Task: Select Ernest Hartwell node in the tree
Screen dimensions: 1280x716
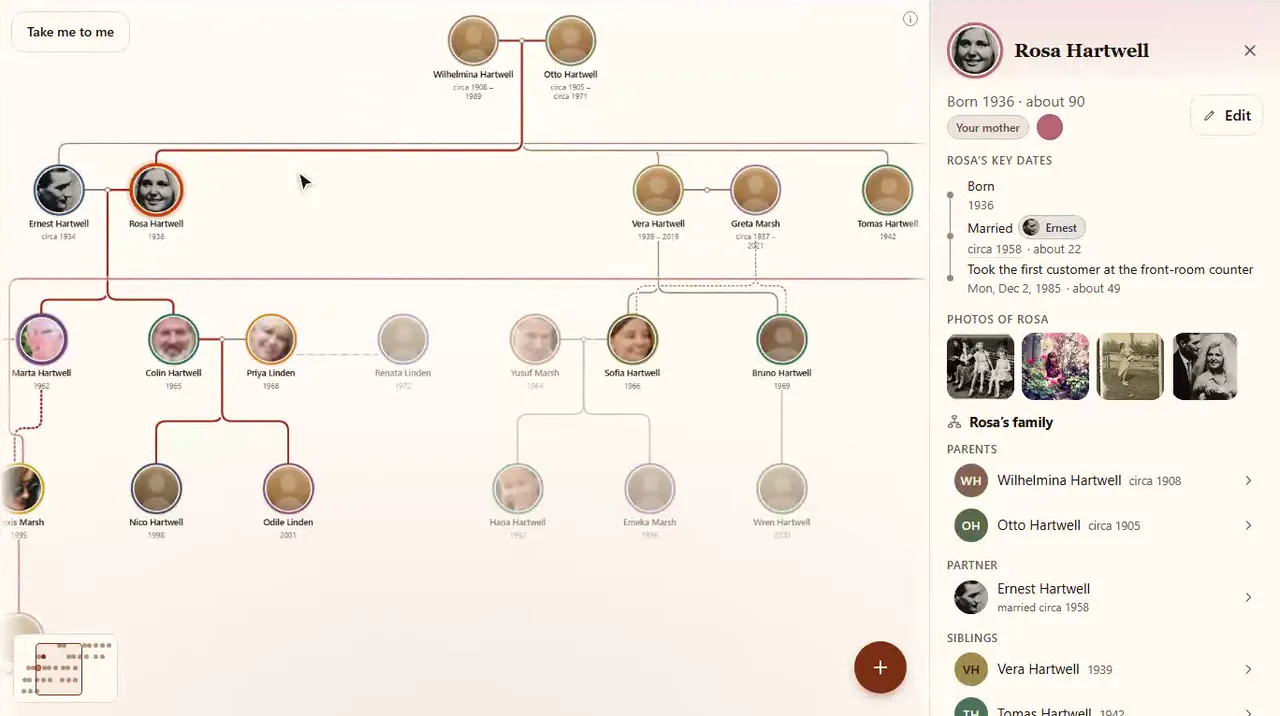Action: point(59,190)
